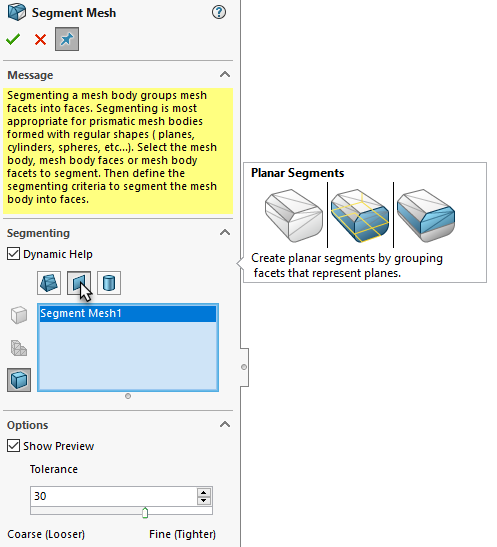Select the faceted-mesh segment type icon
497x547 pixels.
(x=49, y=283)
